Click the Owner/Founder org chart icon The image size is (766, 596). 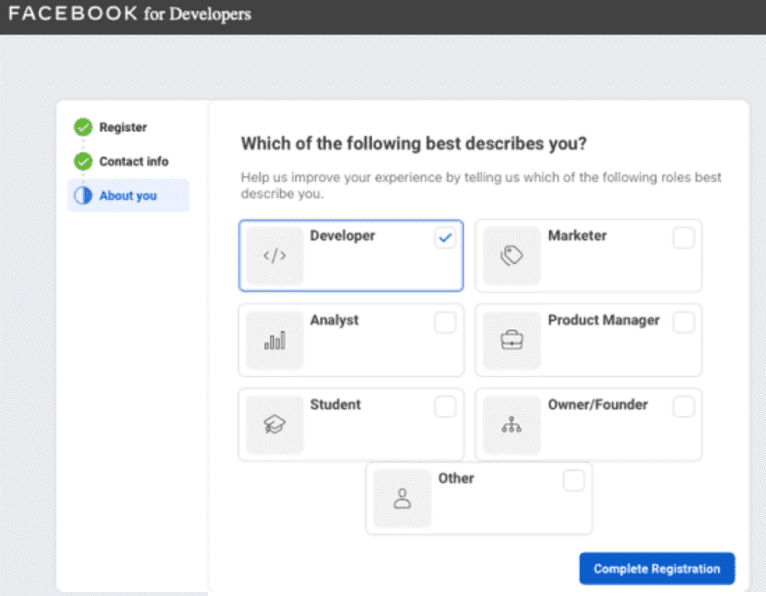(x=511, y=425)
